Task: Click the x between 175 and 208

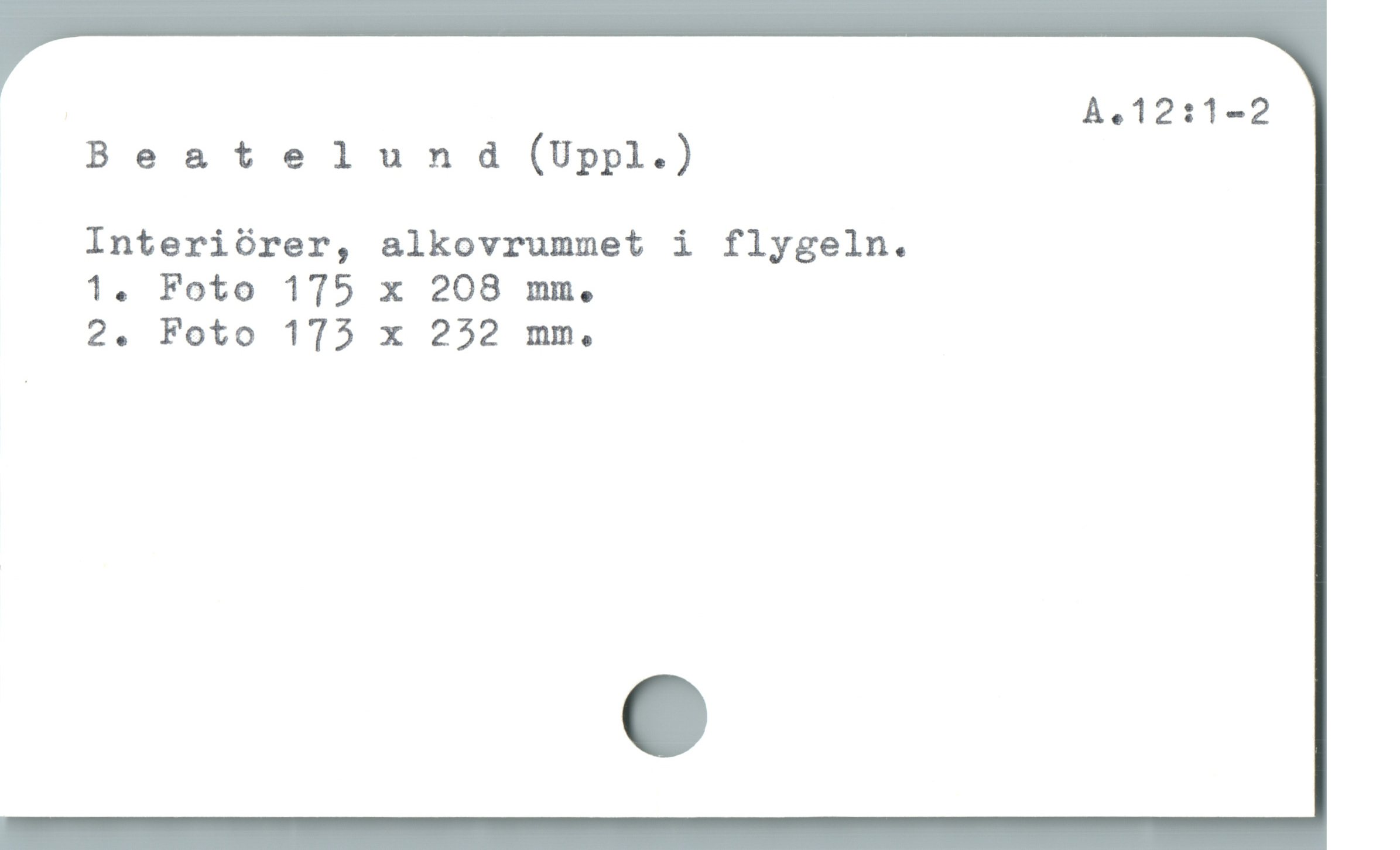Action: (x=392, y=292)
